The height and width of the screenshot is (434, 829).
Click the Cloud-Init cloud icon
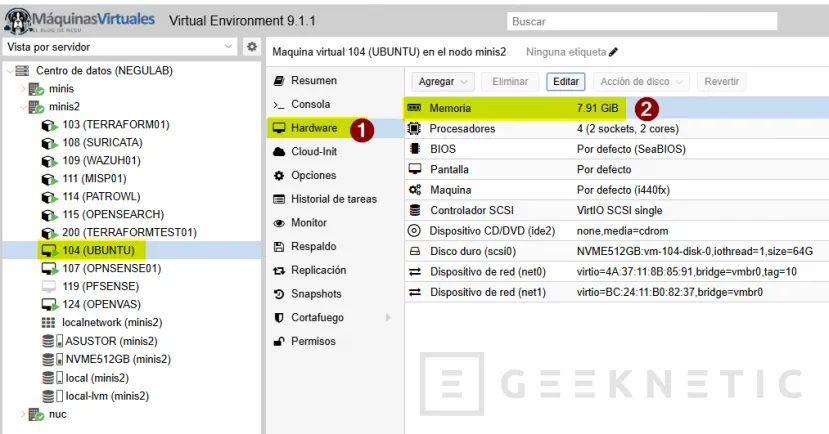tap(279, 152)
